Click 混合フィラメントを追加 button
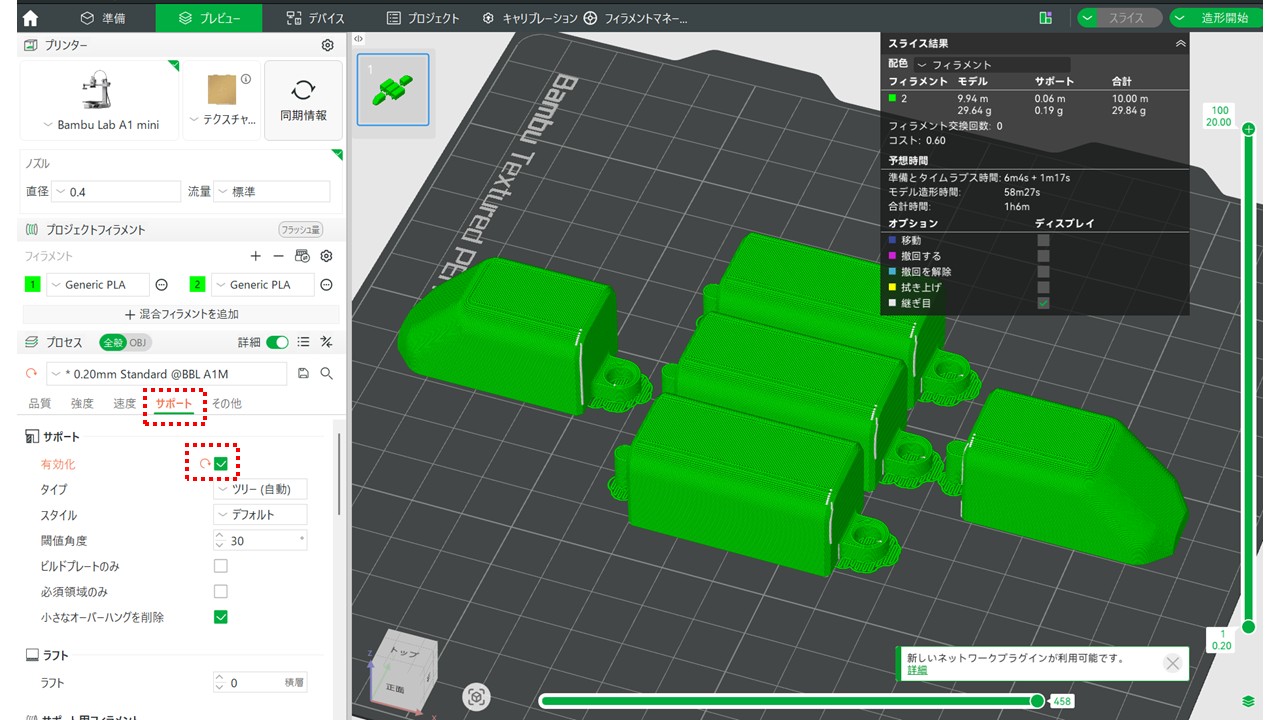 [x=182, y=314]
